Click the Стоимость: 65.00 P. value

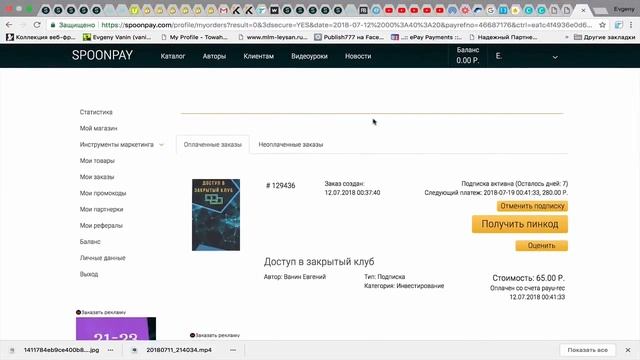pos(528,278)
